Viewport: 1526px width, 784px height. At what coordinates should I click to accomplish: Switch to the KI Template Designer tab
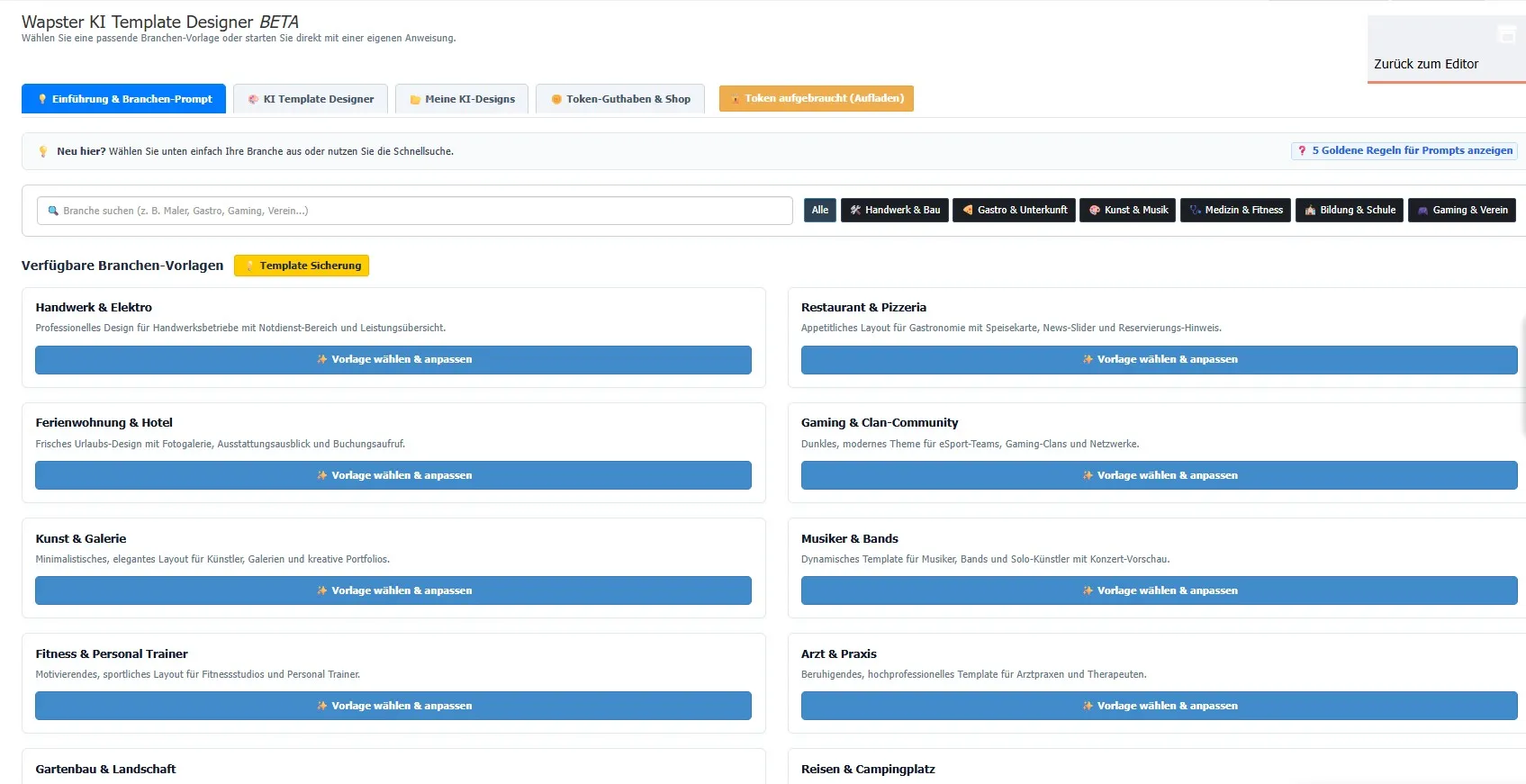[311, 99]
